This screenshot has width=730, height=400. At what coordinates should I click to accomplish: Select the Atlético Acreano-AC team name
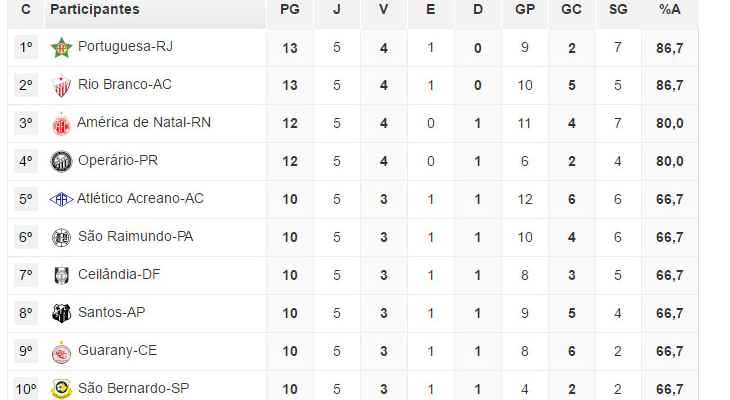click(140, 199)
